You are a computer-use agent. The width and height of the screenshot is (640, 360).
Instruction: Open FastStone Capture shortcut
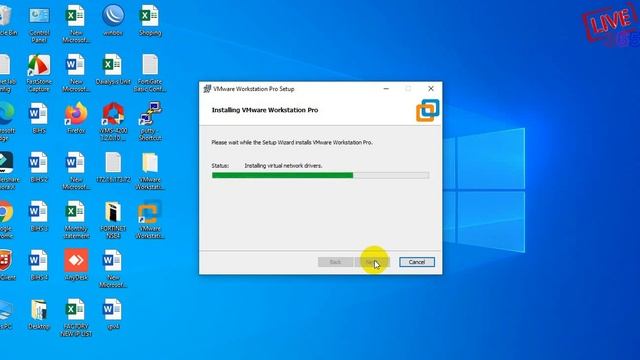click(x=39, y=73)
